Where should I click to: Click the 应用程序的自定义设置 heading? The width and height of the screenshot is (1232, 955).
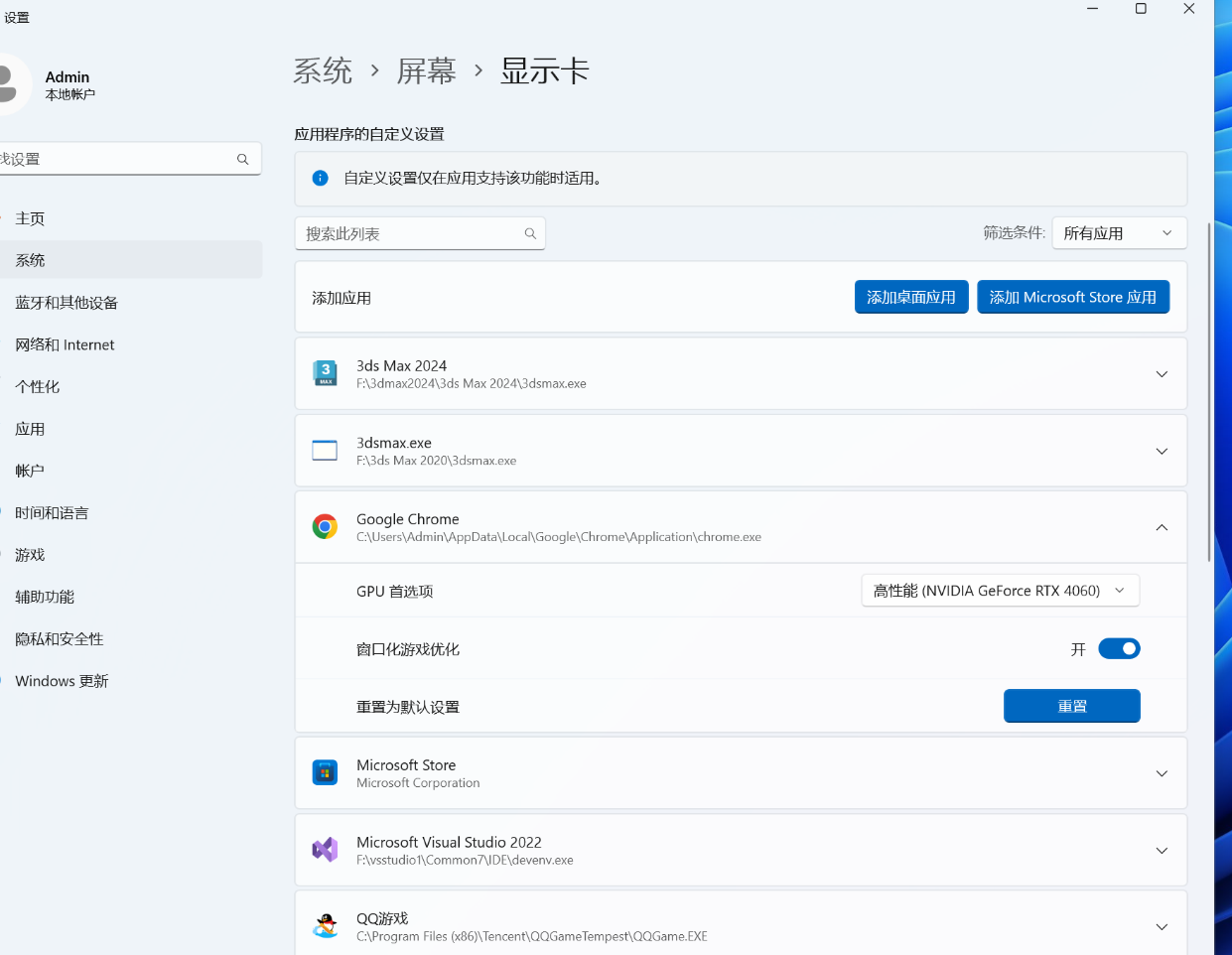pyautogui.click(x=369, y=134)
